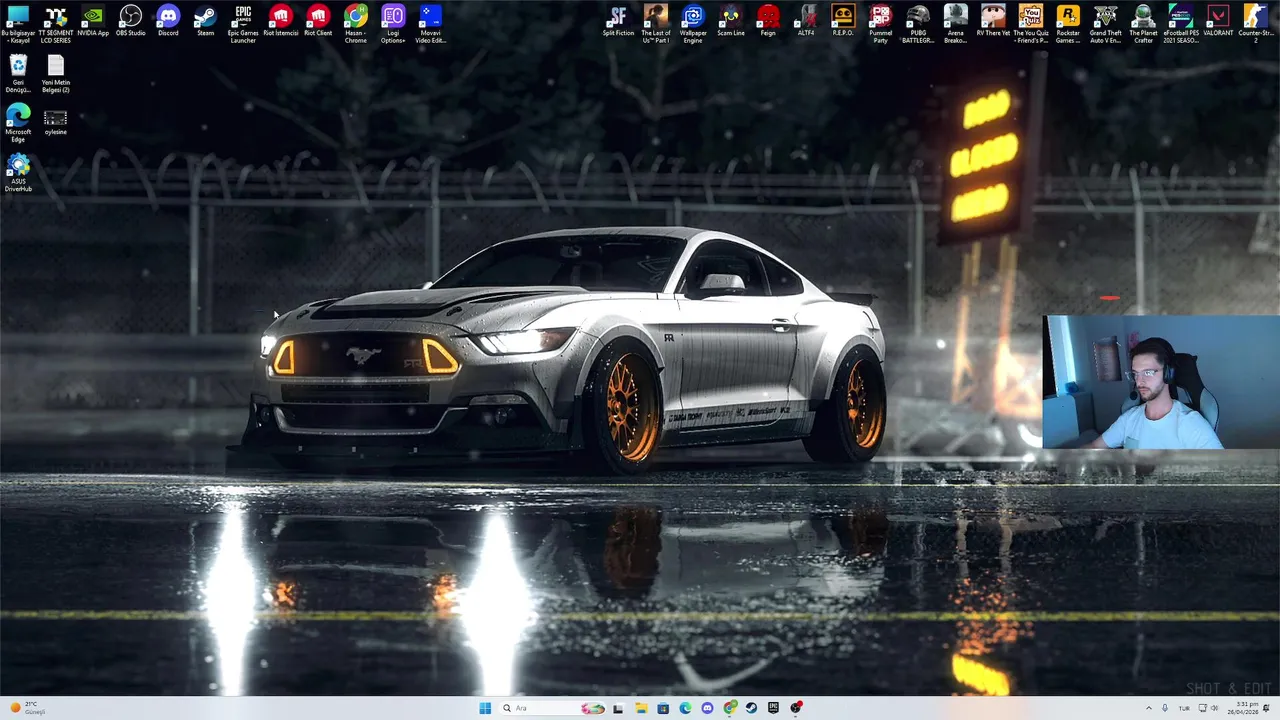
Task: Launch Epic Games Launcher desktop icon
Action: (x=243, y=23)
